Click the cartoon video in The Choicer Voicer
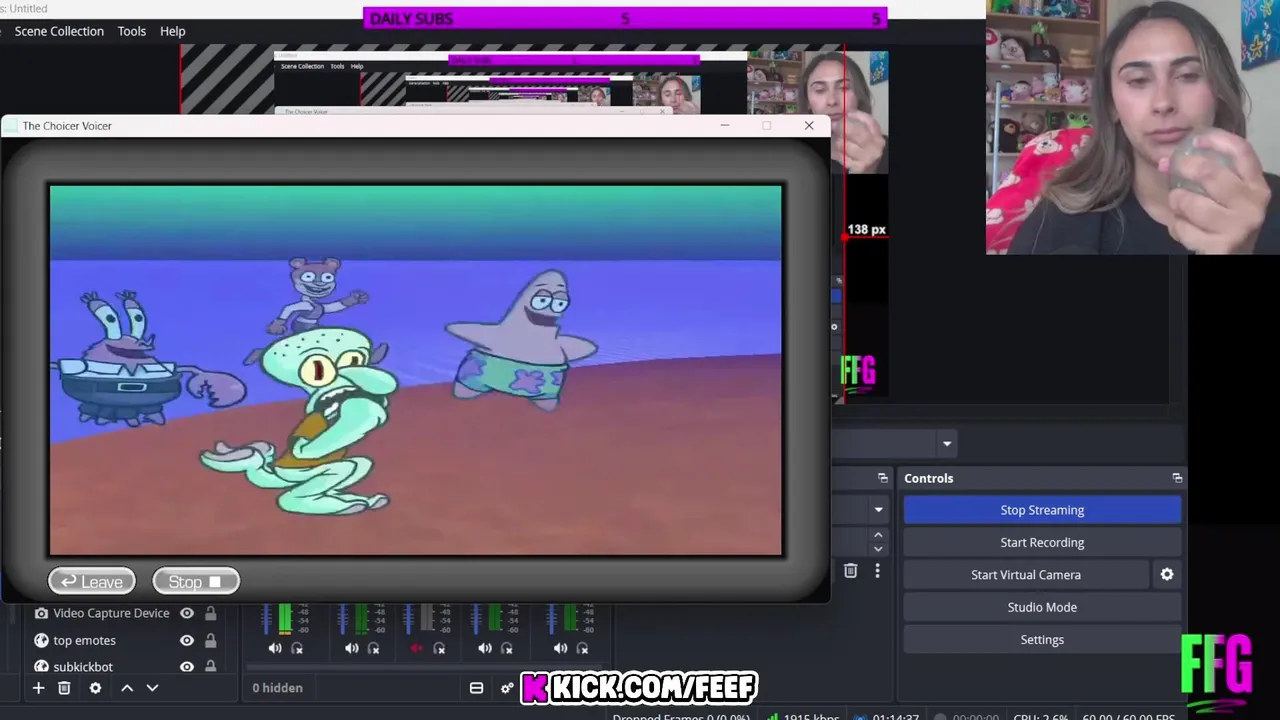This screenshot has height=720, width=1280. pyautogui.click(x=415, y=370)
